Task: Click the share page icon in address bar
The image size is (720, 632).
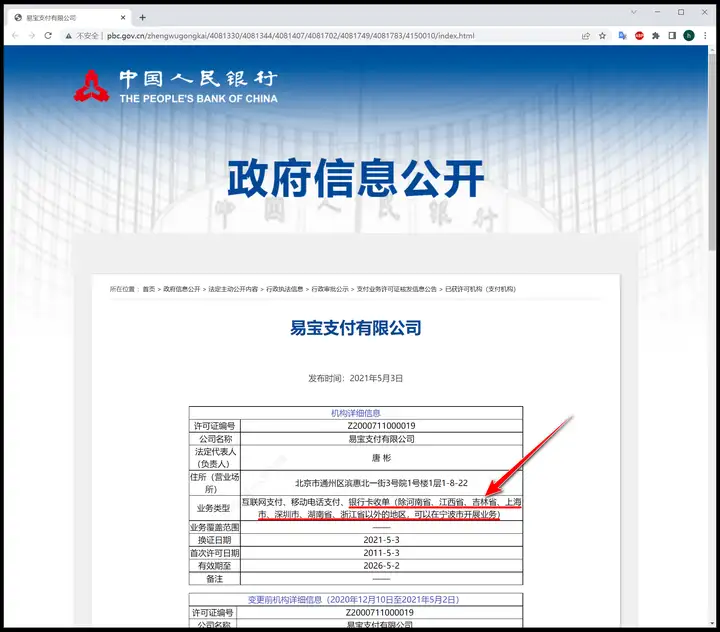Action: [585, 36]
